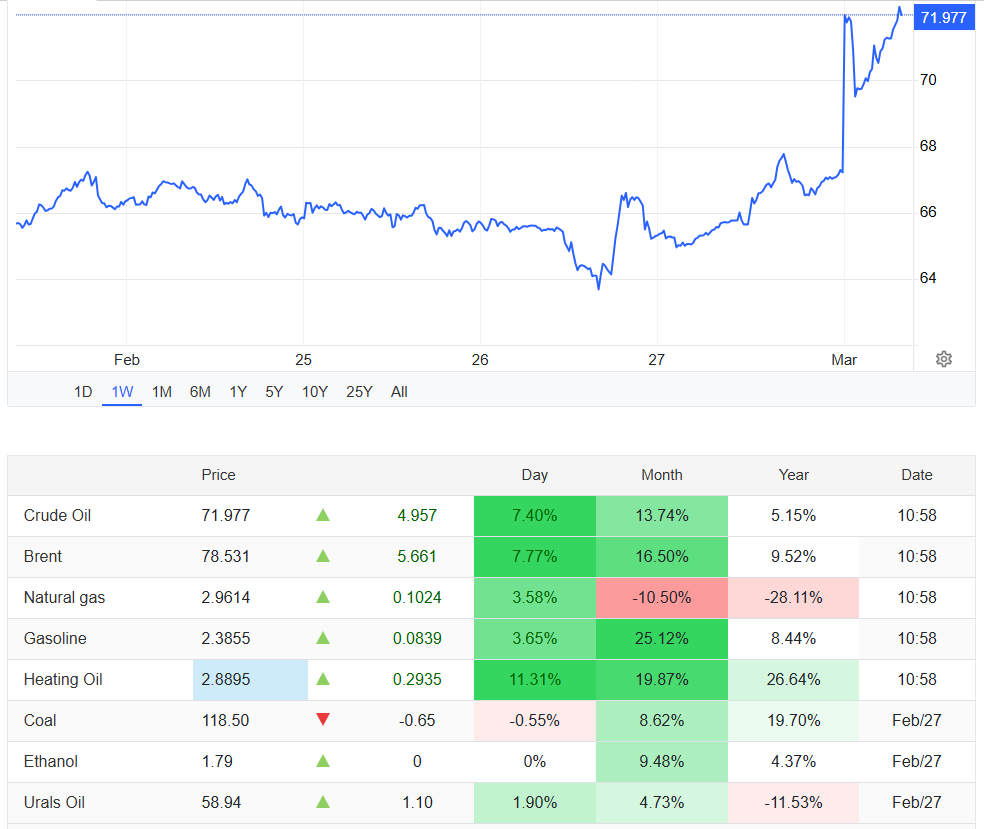Sort the table by Day column
Viewport: 984px width, 829px height.
pos(535,475)
